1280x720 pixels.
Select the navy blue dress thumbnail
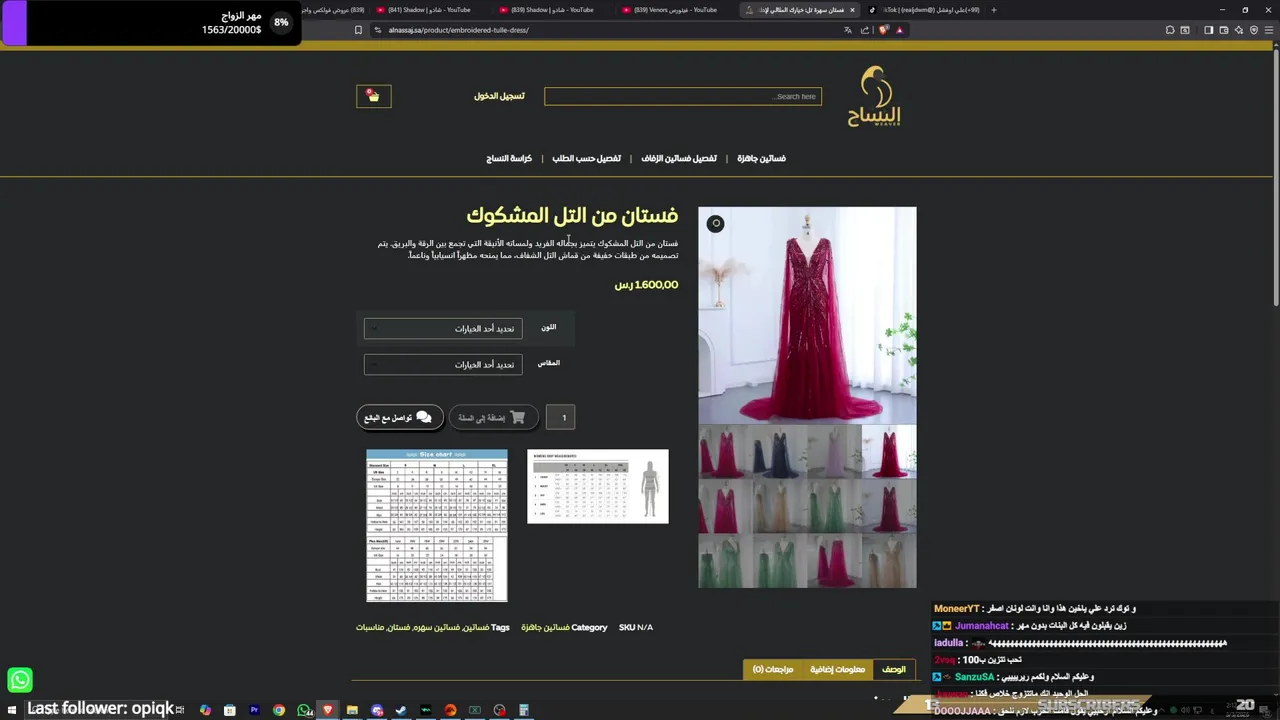tap(779, 452)
